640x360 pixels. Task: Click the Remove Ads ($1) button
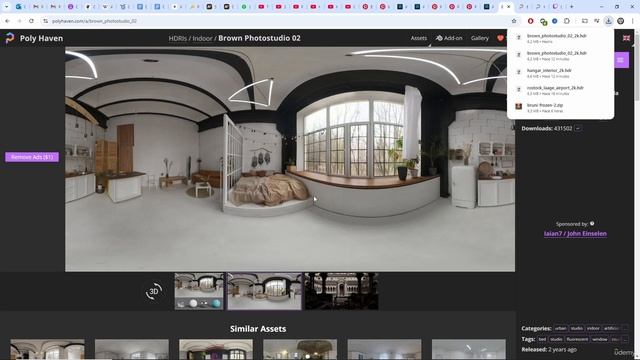pos(32,157)
